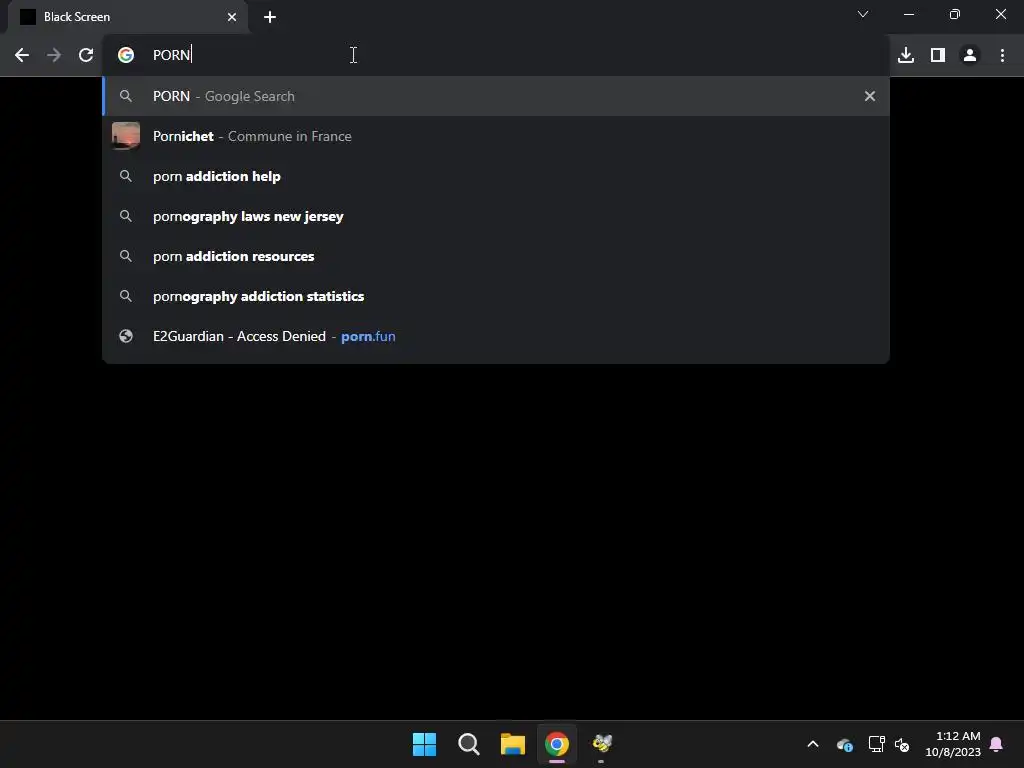
Task: Click the forward navigation arrow
Action: 54,56
